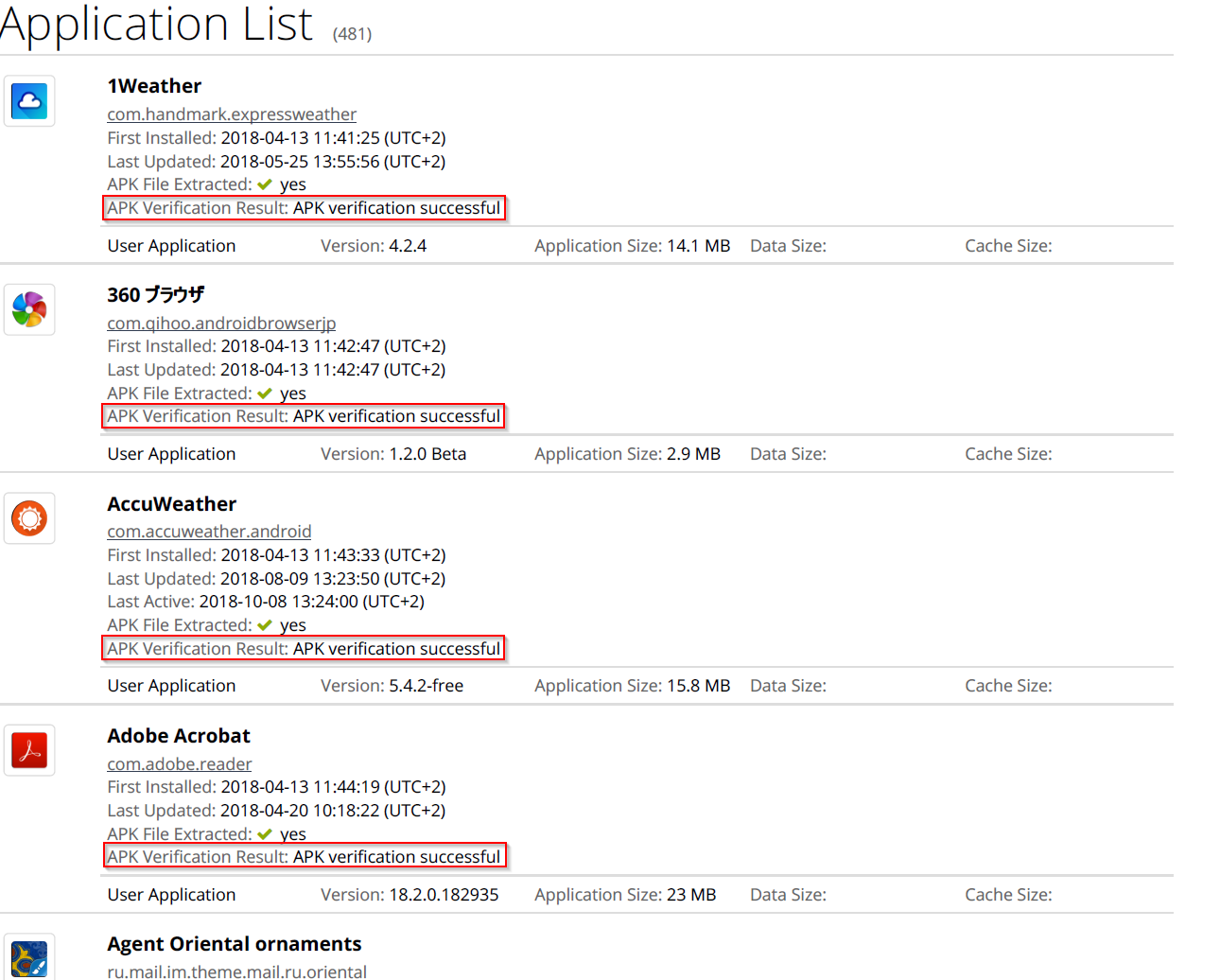This screenshot has width=1220, height=980.
Task: Click the Agent Oriental ornaments app icon
Action: tap(29, 957)
